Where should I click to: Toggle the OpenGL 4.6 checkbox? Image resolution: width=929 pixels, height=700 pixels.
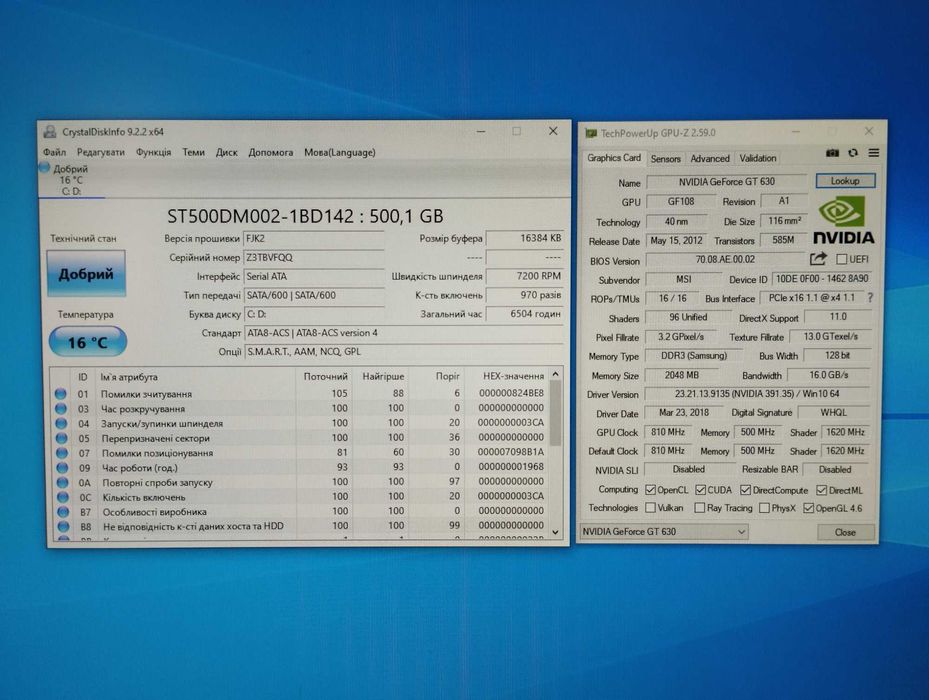pyautogui.click(x=808, y=508)
